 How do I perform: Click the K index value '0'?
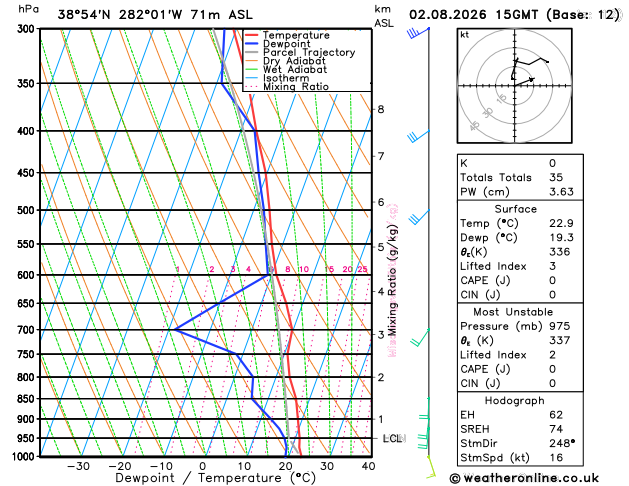click(553, 163)
